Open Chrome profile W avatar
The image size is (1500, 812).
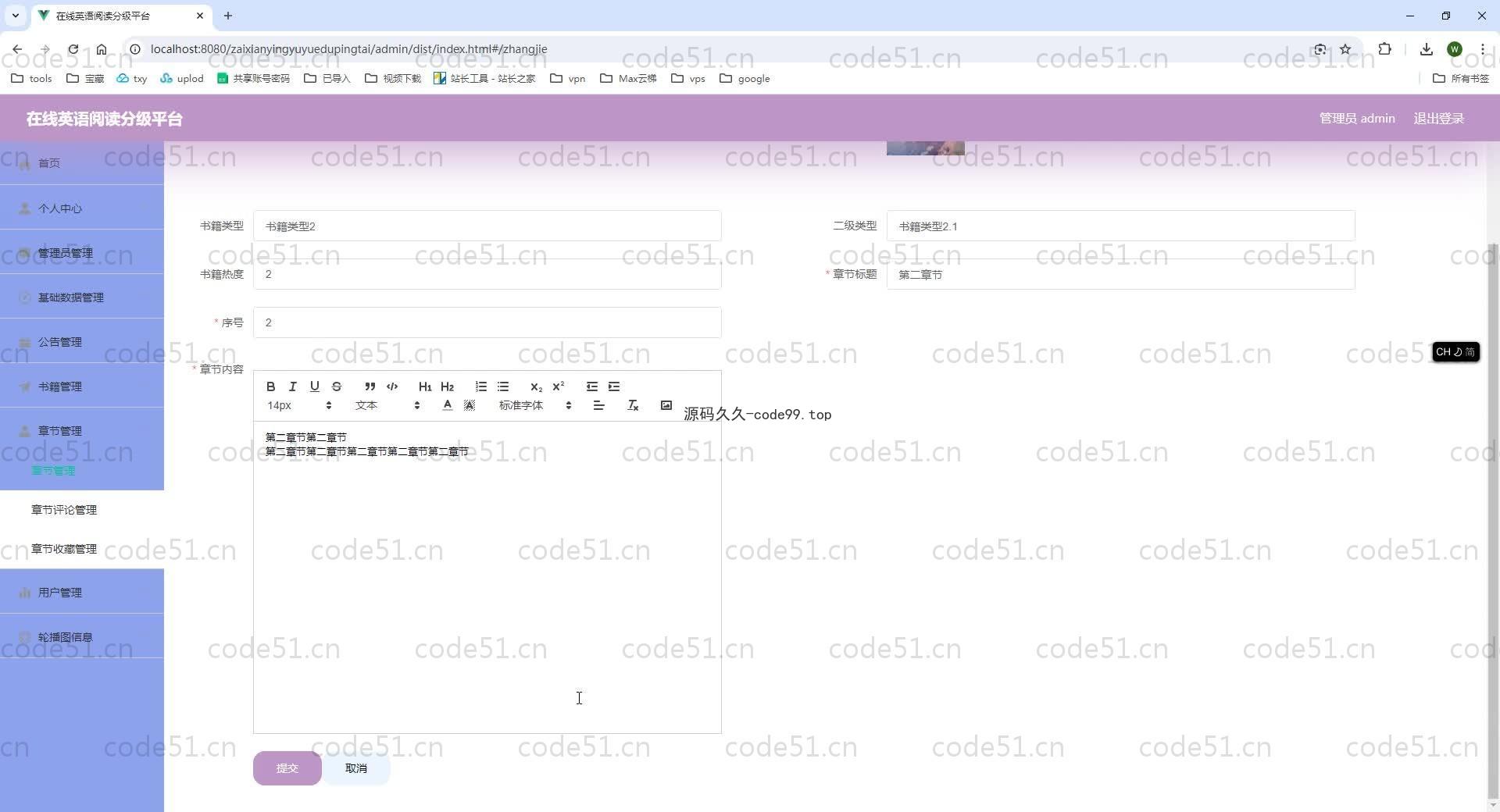pos(1454,49)
